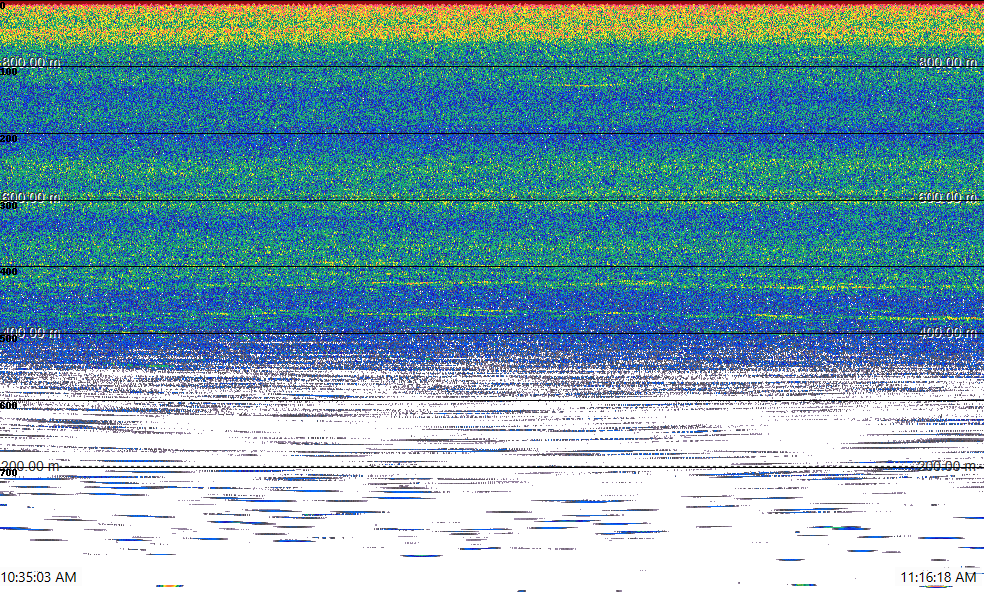Click the start time "10:35:03 AM"
The height and width of the screenshot is (594, 984).
pyautogui.click(x=39, y=577)
